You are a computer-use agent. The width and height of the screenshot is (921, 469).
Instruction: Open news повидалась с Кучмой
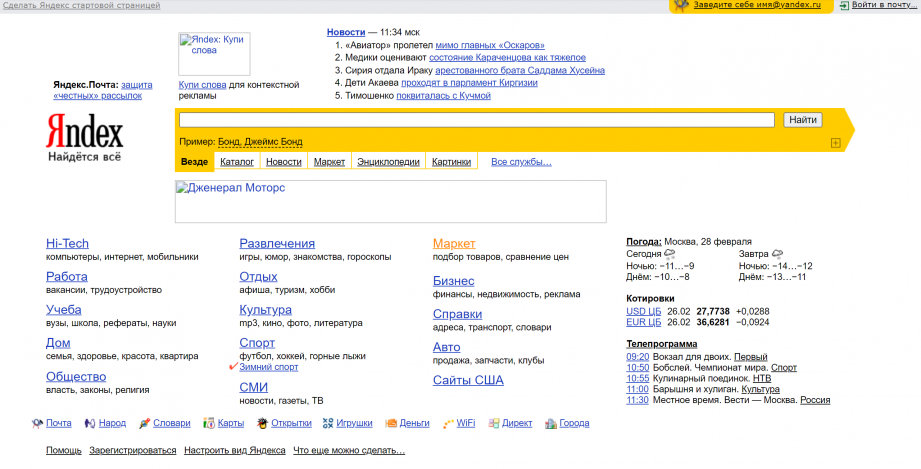click(443, 96)
